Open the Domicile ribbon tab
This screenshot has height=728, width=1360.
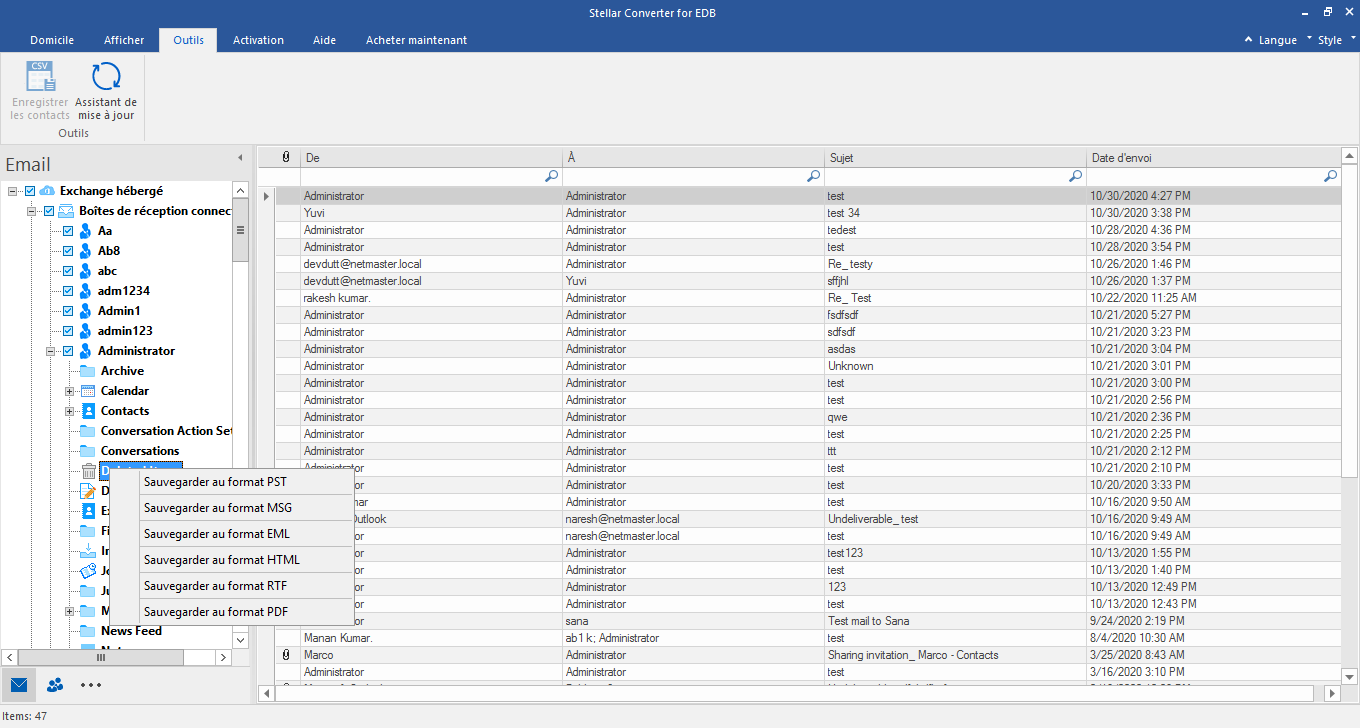[52, 40]
